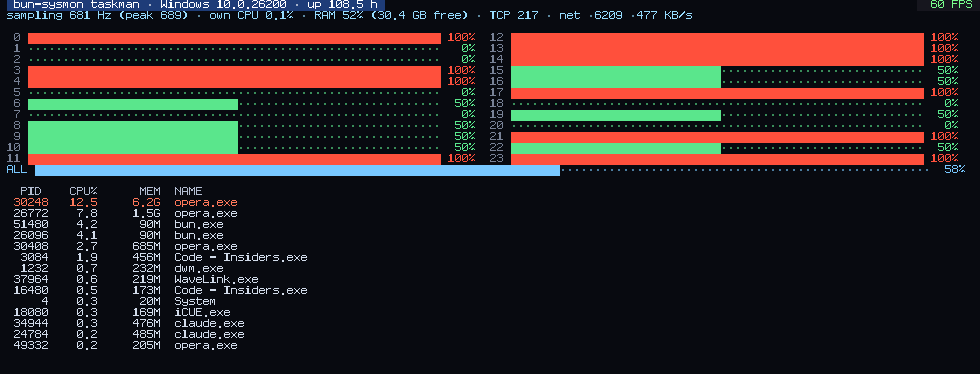The height and width of the screenshot is (374, 980).
Task: Click the ALL total CPU usage bar
Action: 298,170
